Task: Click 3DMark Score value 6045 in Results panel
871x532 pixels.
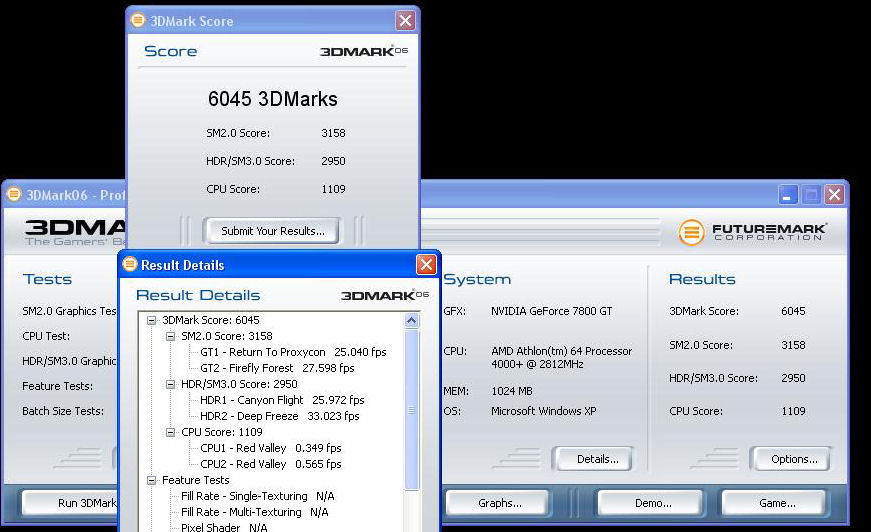Action: [x=793, y=312]
